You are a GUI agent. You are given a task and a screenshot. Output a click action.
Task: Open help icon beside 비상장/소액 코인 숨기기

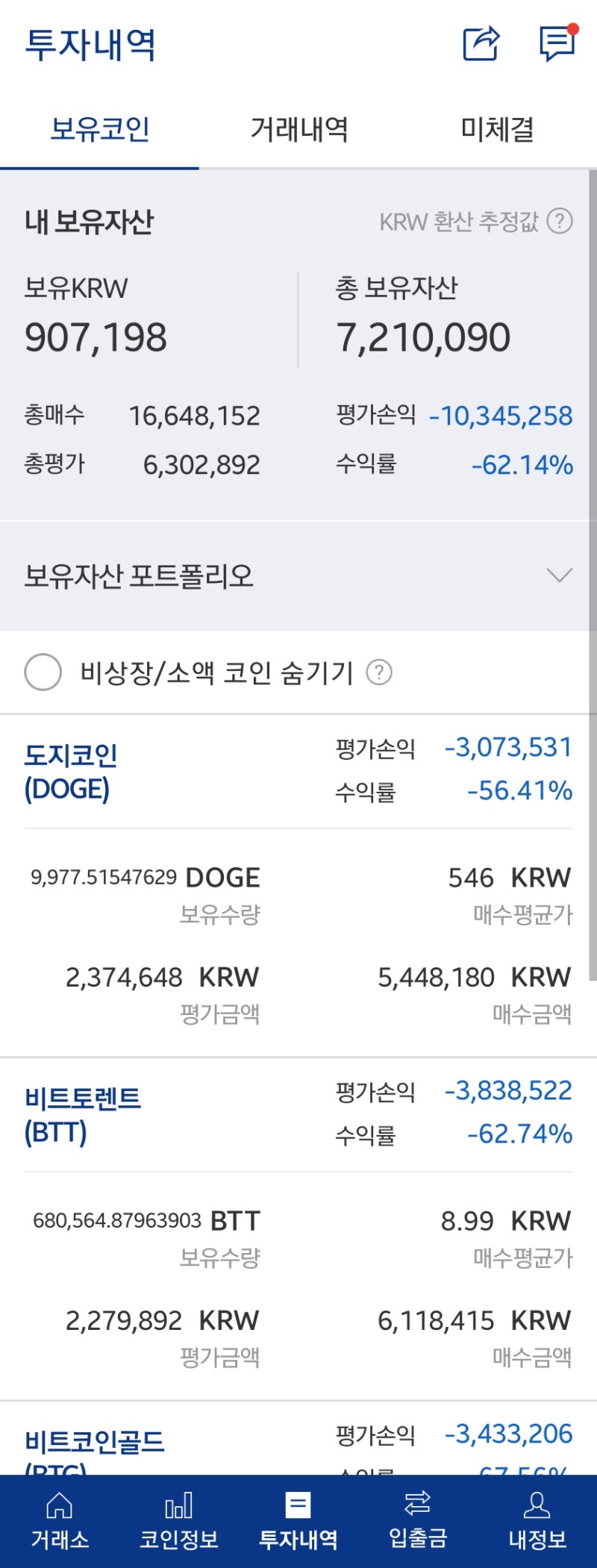tap(379, 672)
